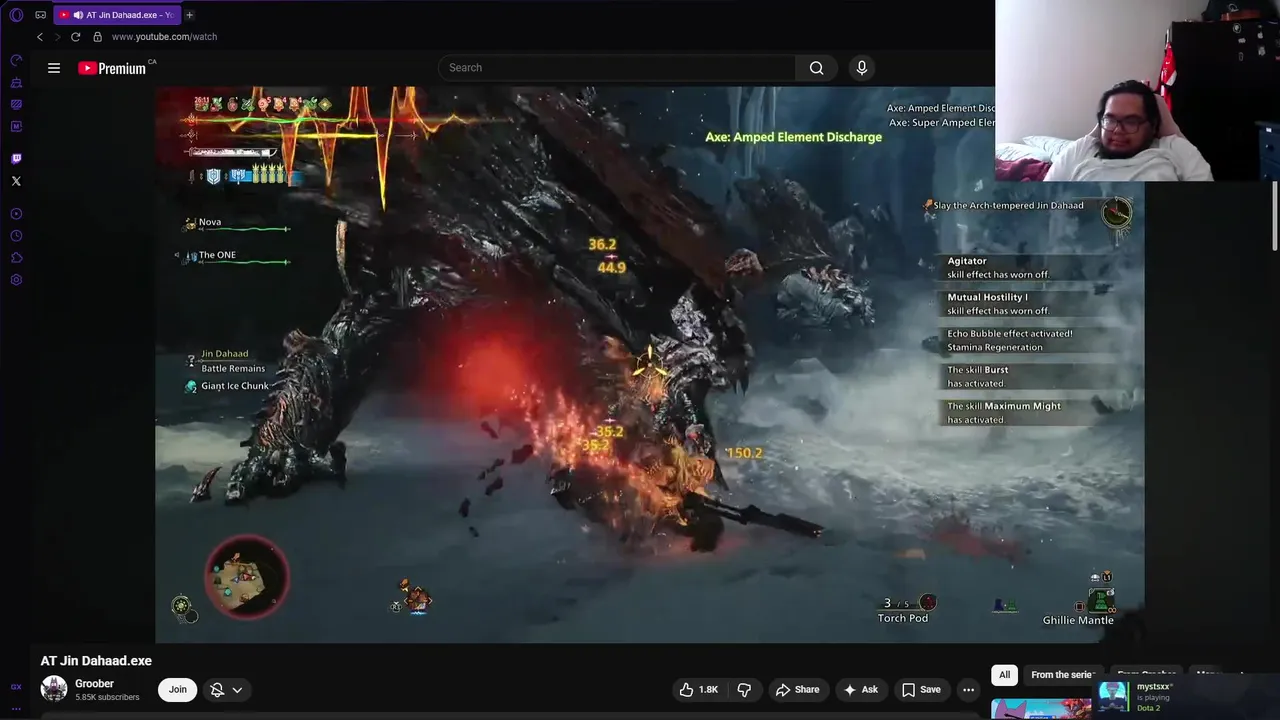Like the video showing 1.8K likes
The image size is (1280, 720).
pyautogui.click(x=699, y=690)
